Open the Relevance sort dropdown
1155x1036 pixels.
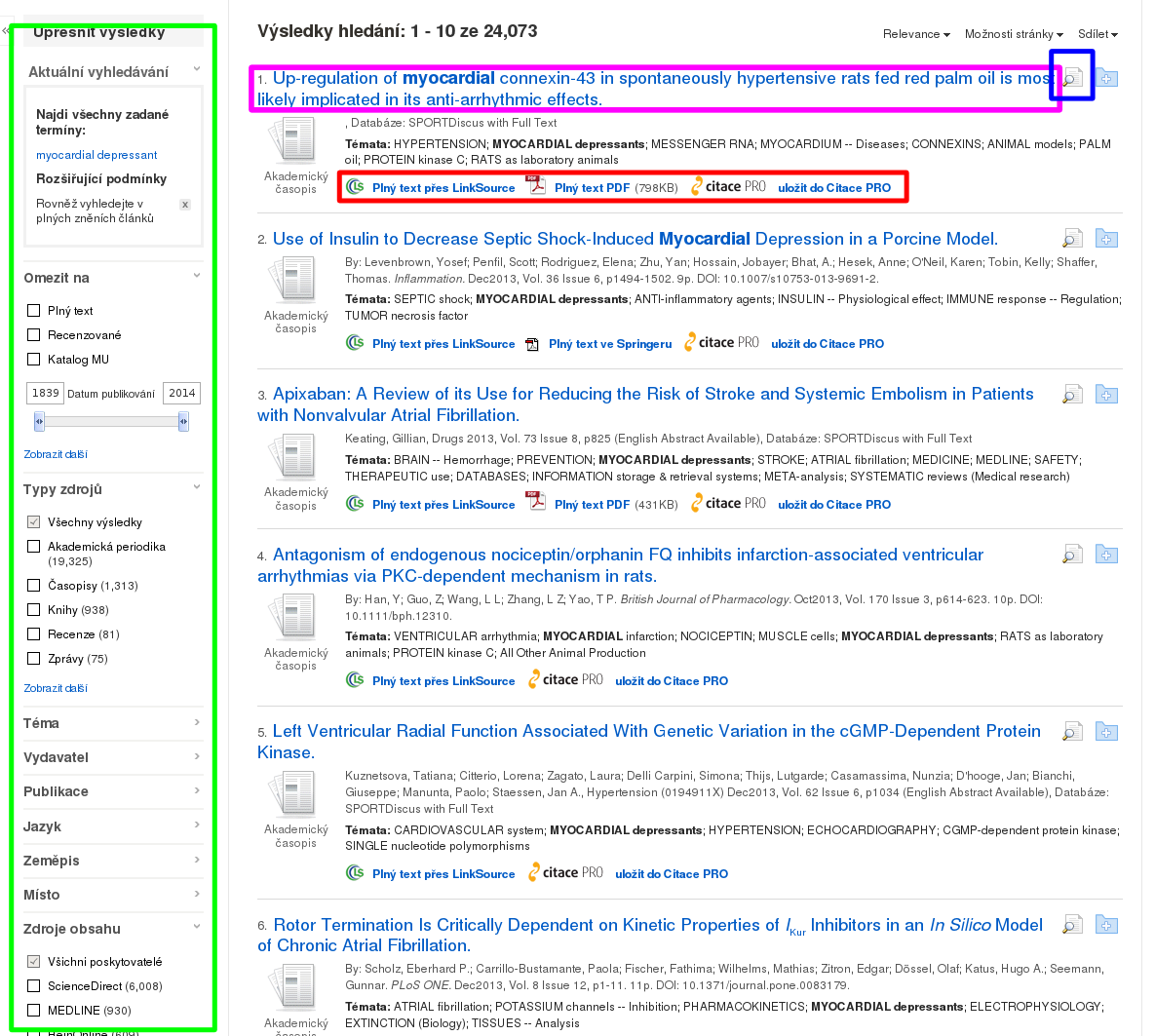(x=916, y=34)
